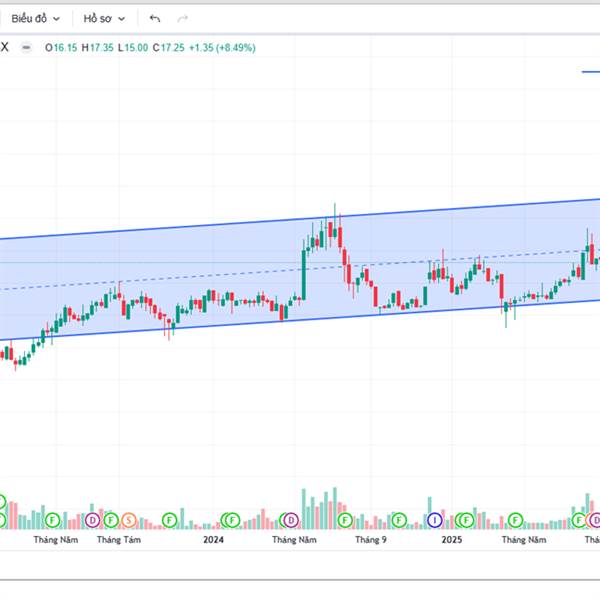
Task: Click the orange S split event marker
Action: pyautogui.click(x=129, y=520)
